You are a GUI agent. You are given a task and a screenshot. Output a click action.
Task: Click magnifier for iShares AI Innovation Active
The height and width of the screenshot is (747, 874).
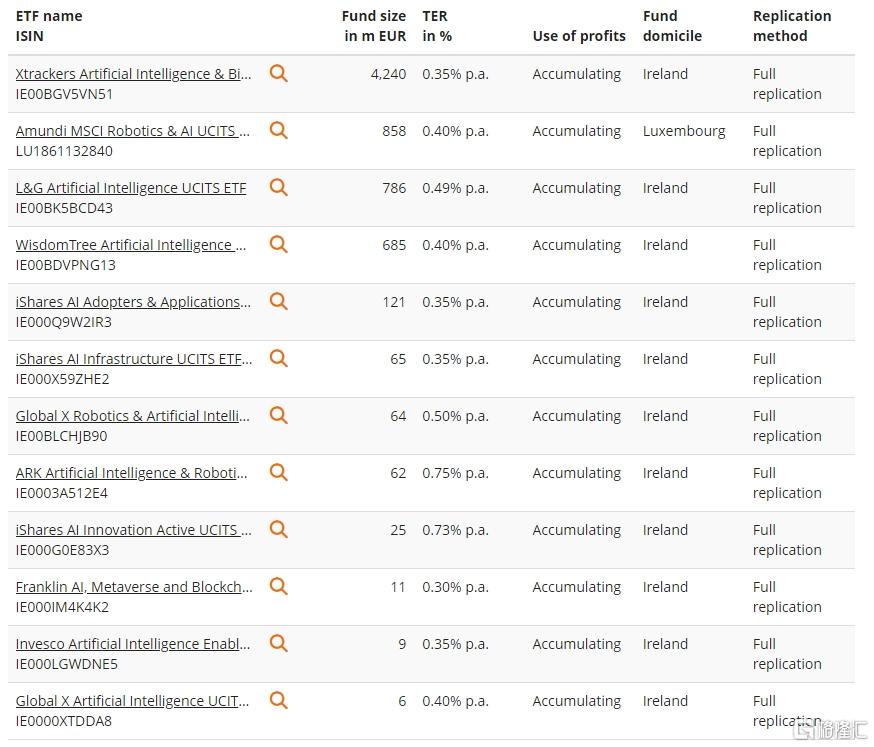coord(279,529)
